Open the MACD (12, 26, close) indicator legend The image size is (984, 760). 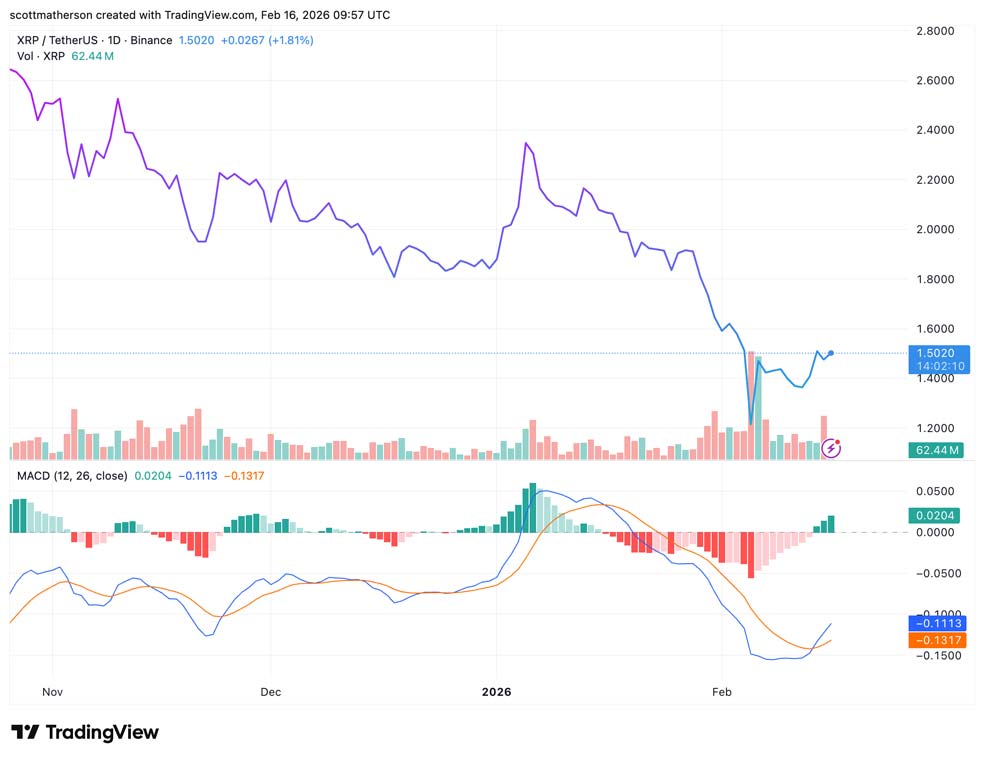click(x=72, y=476)
